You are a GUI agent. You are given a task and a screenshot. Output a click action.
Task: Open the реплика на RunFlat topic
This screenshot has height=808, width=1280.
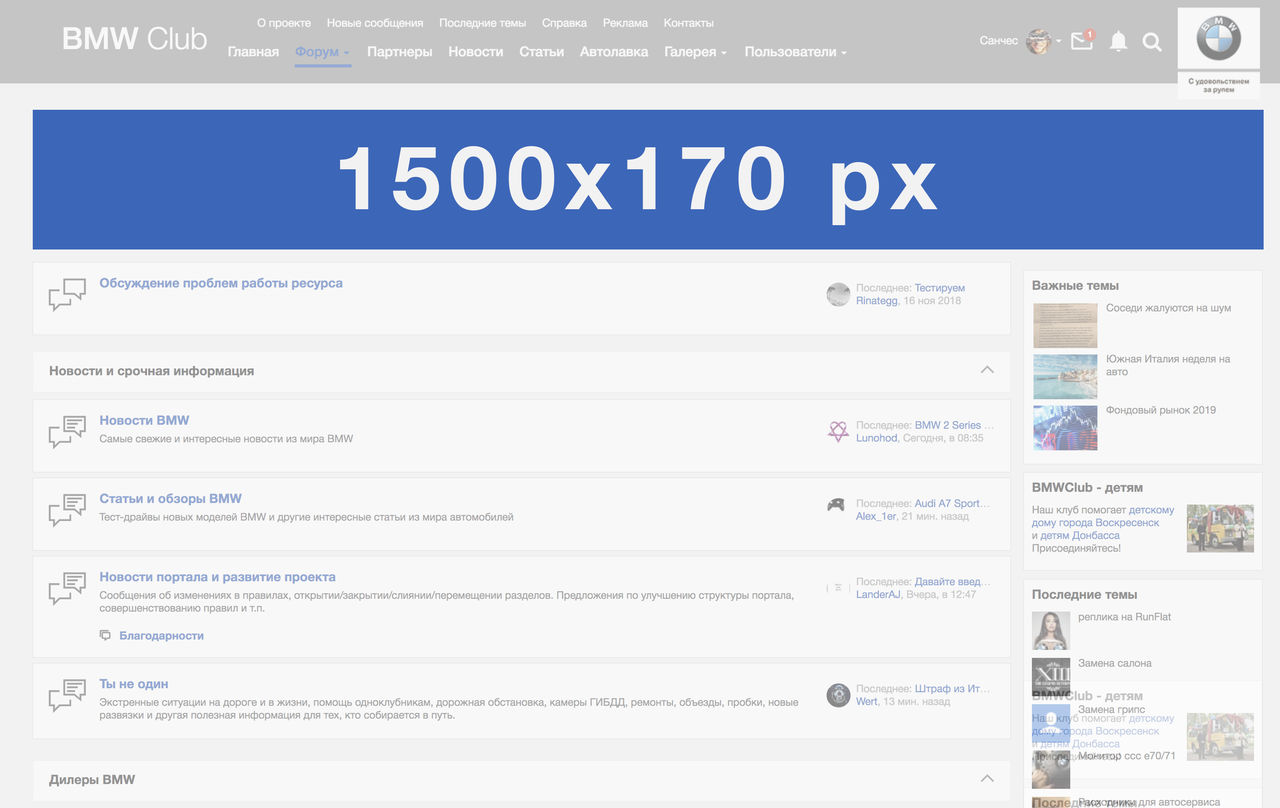[x=1124, y=617]
